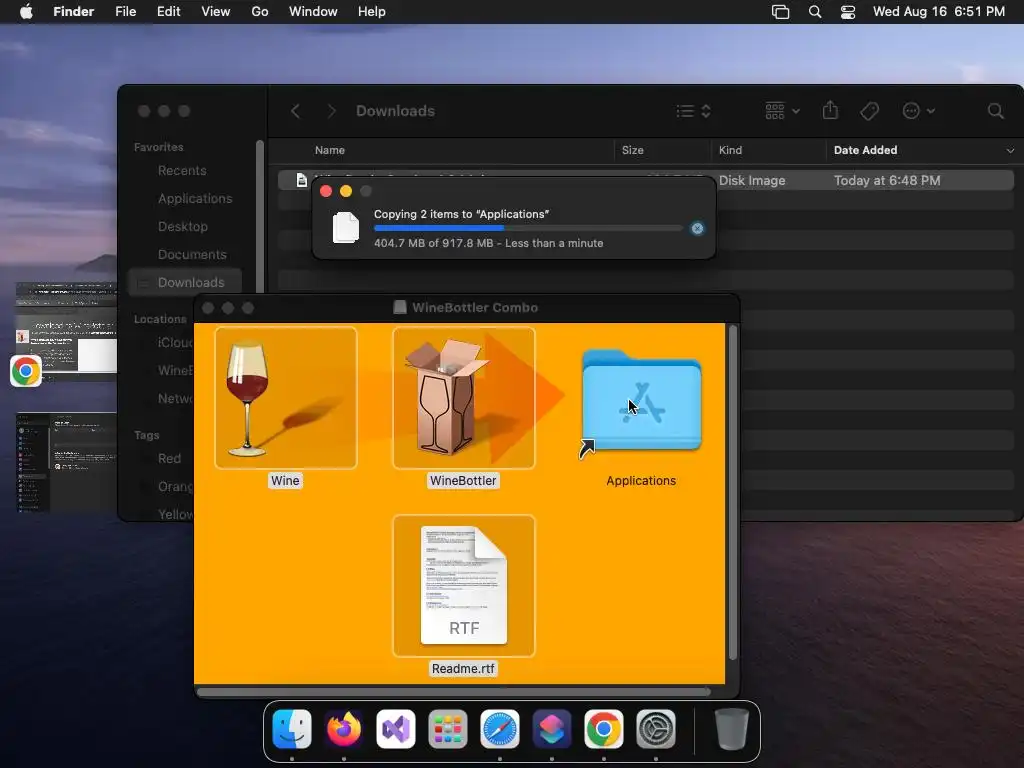1024x768 pixels.
Task: Click the WineBottler Combo window title
Action: pyautogui.click(x=475, y=308)
